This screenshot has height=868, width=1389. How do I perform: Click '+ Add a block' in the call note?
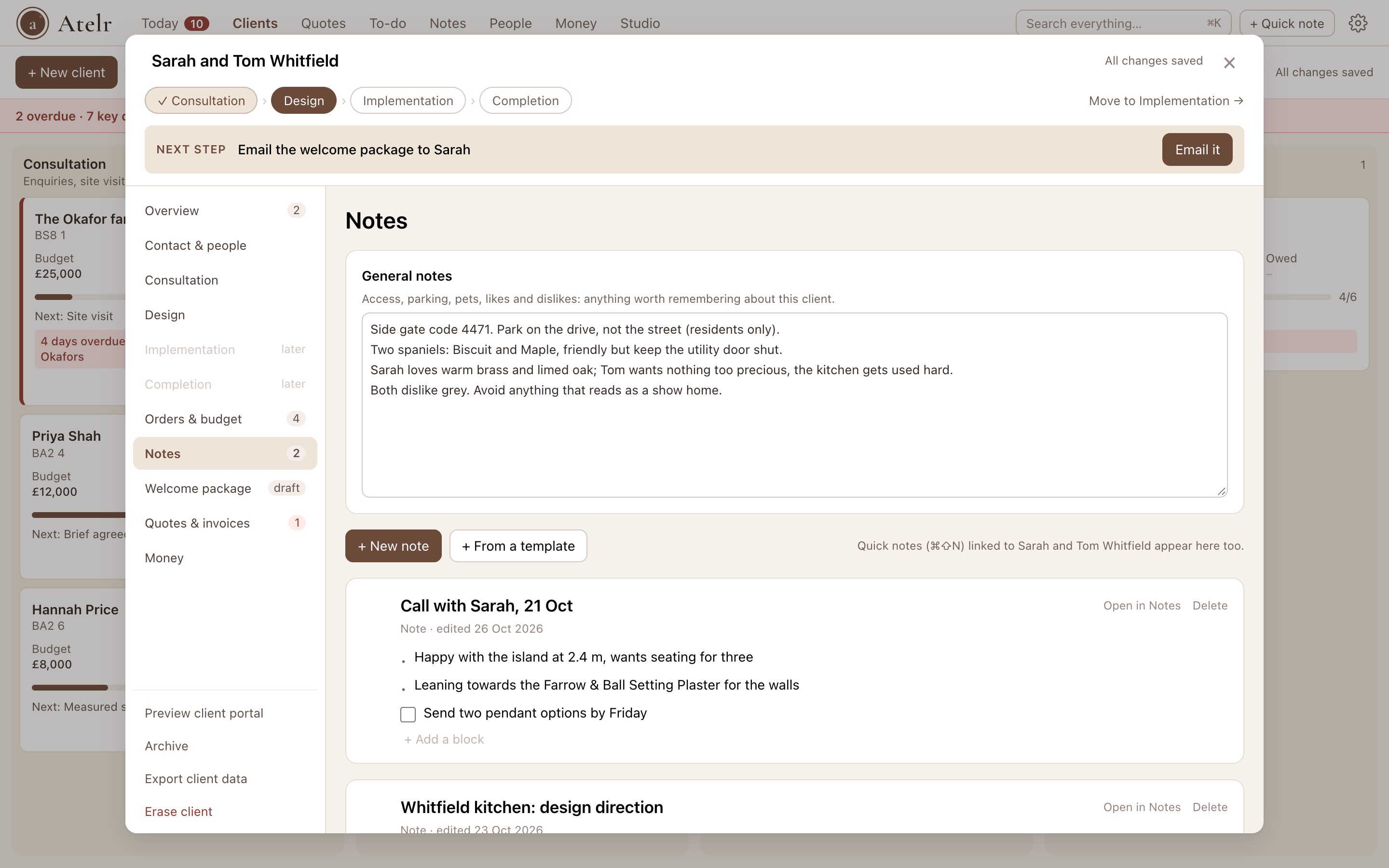click(444, 739)
